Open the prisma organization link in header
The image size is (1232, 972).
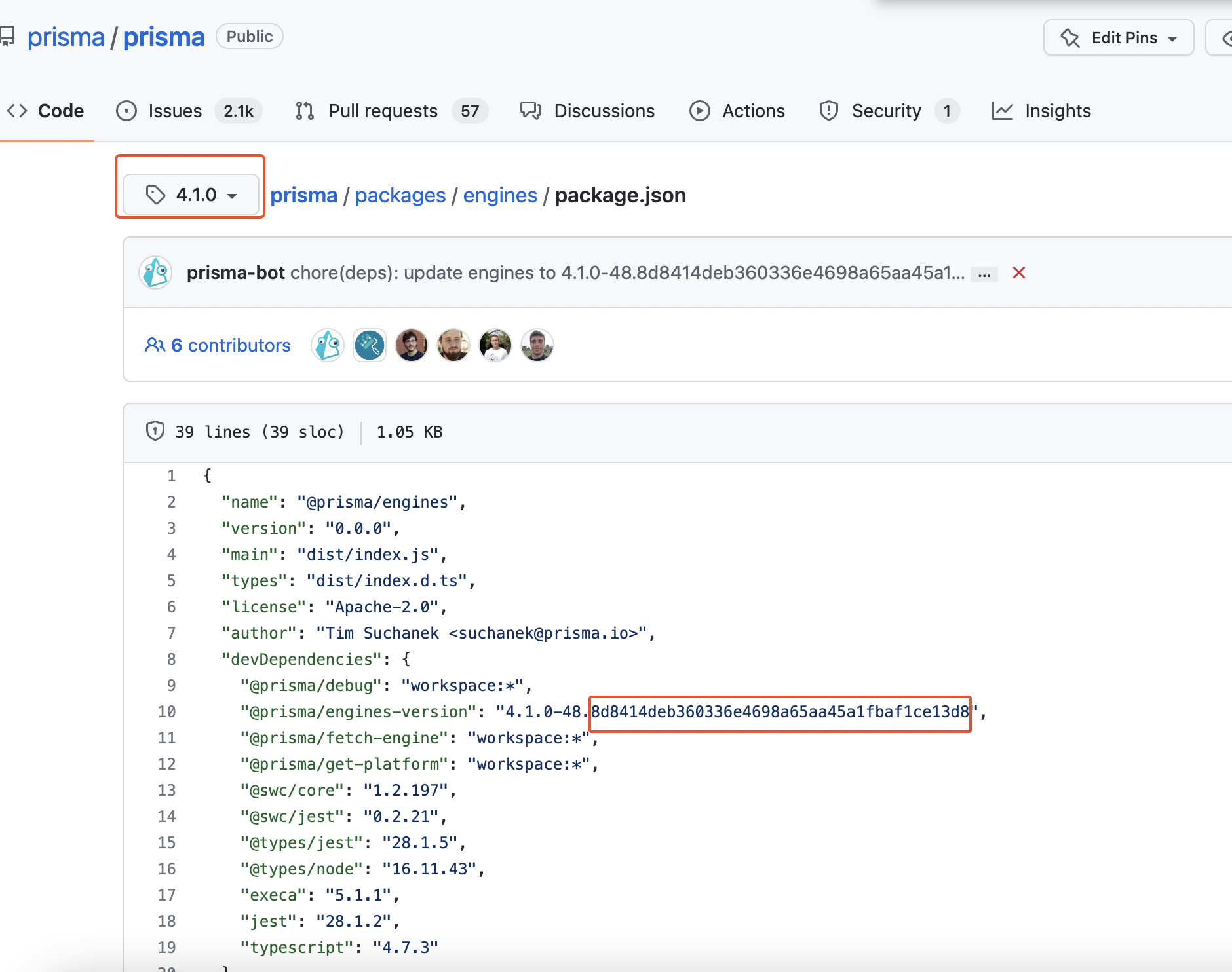[x=66, y=37]
